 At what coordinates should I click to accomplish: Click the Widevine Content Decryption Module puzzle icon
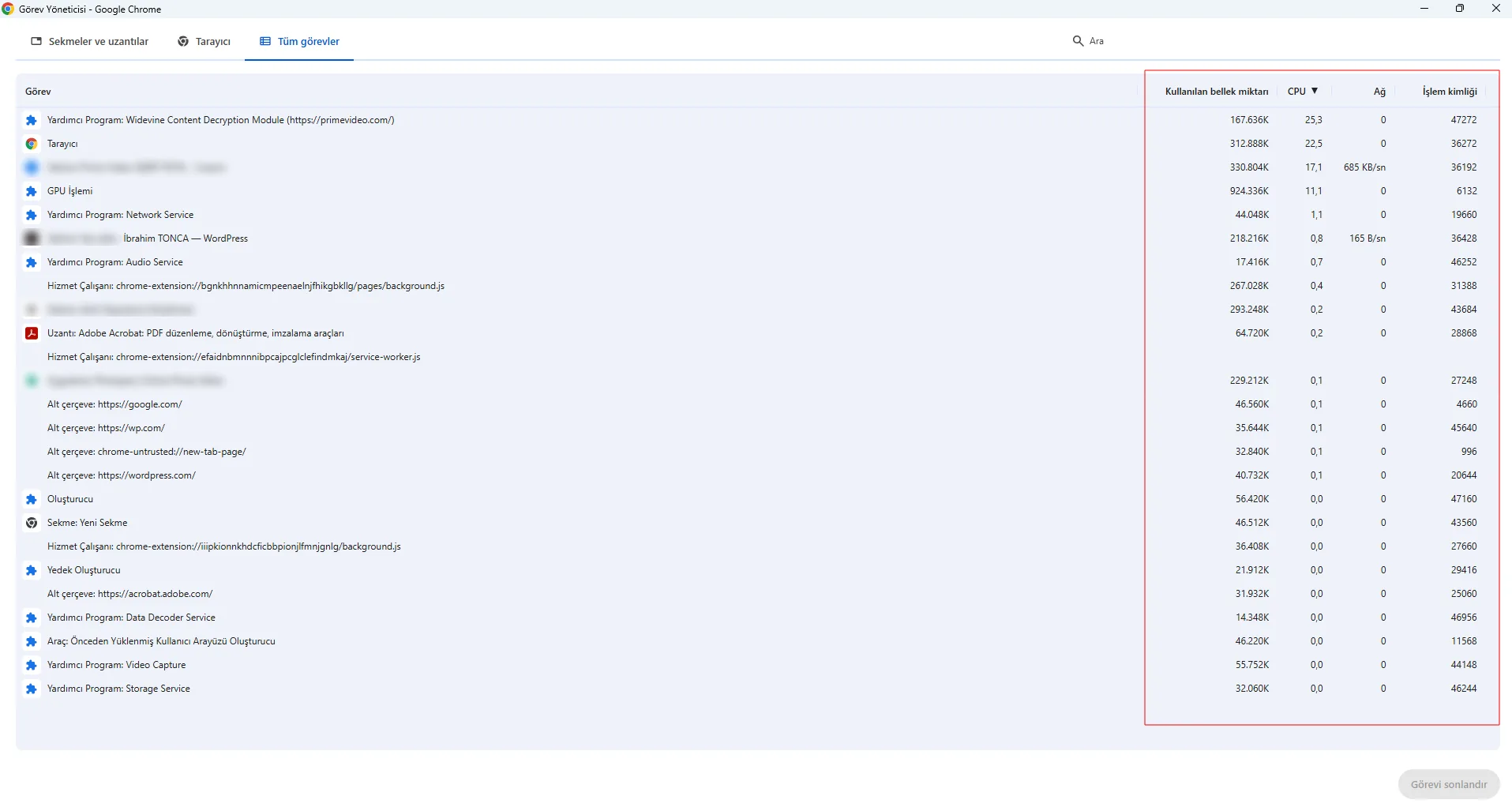32,120
